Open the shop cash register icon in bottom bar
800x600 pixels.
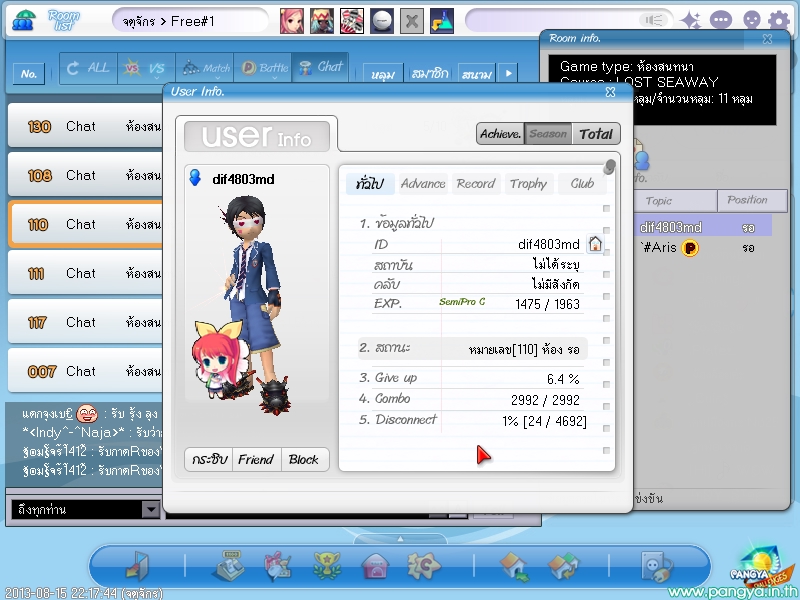(228, 565)
